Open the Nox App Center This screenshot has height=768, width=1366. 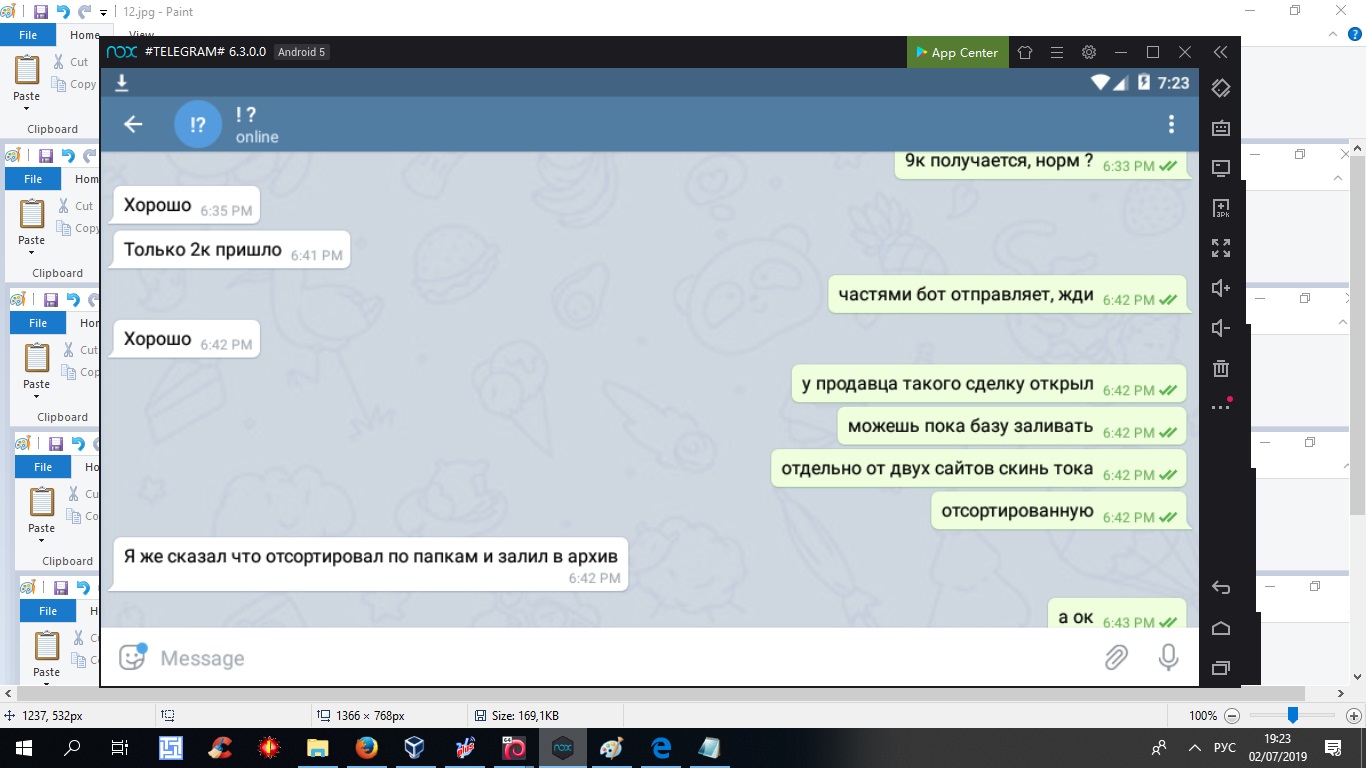955,52
